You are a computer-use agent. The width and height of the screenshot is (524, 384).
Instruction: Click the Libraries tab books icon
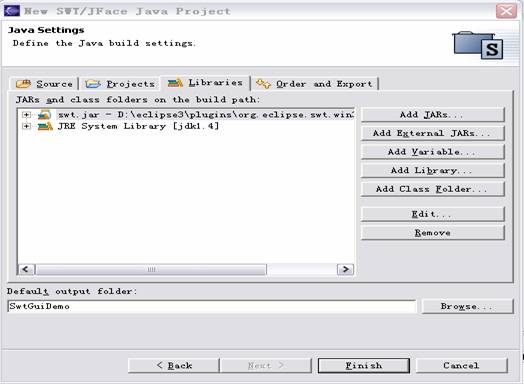(x=175, y=82)
